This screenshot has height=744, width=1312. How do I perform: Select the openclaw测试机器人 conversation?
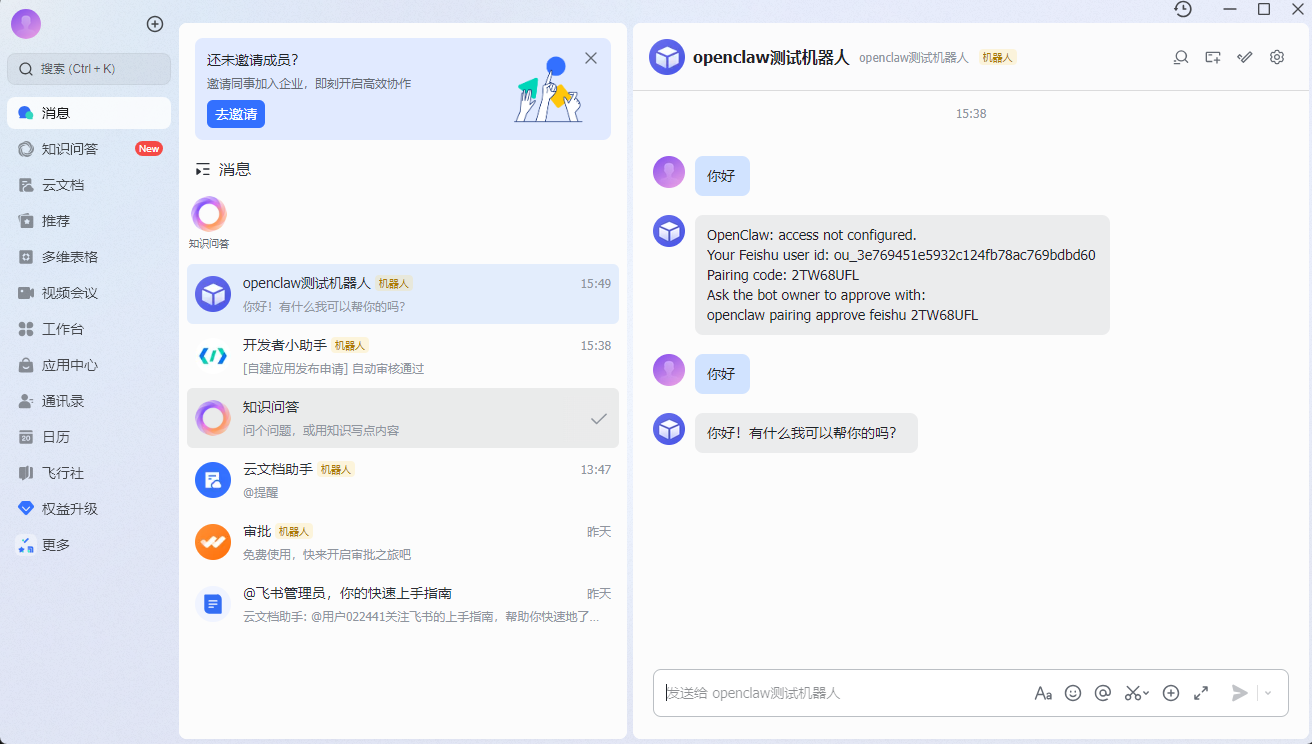point(403,294)
